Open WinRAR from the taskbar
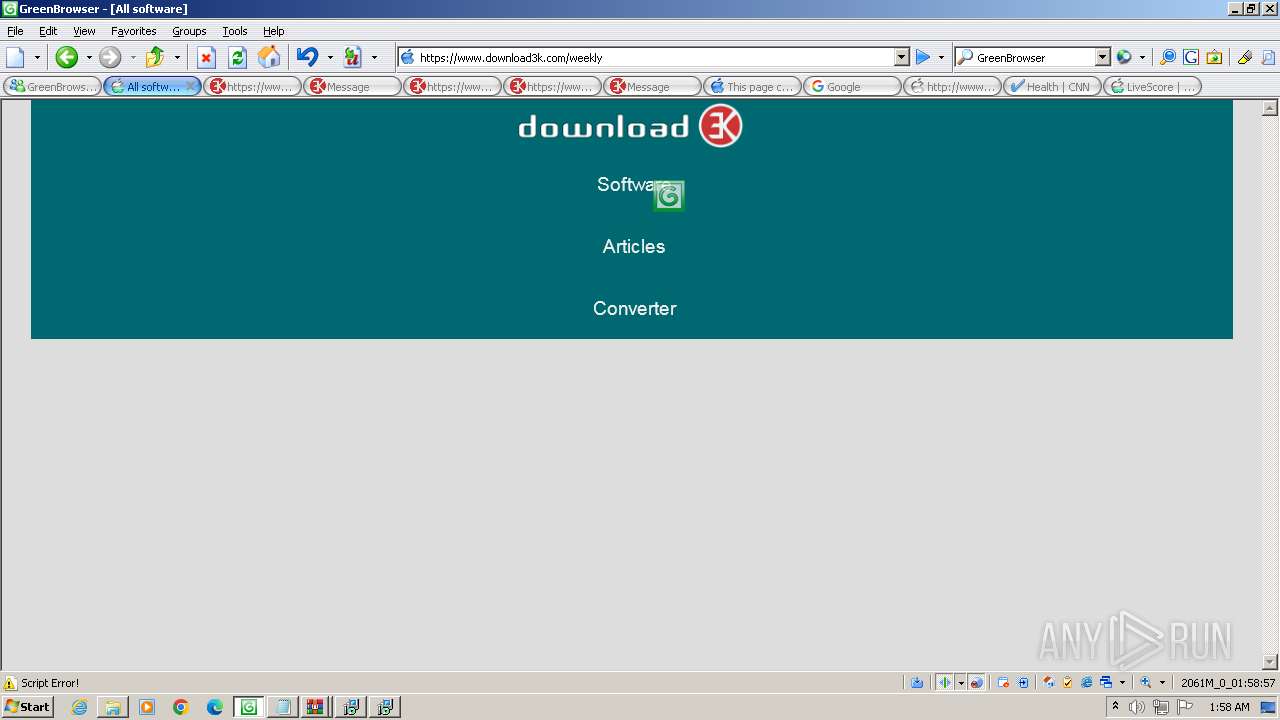This screenshot has height=720, width=1280. [316, 707]
